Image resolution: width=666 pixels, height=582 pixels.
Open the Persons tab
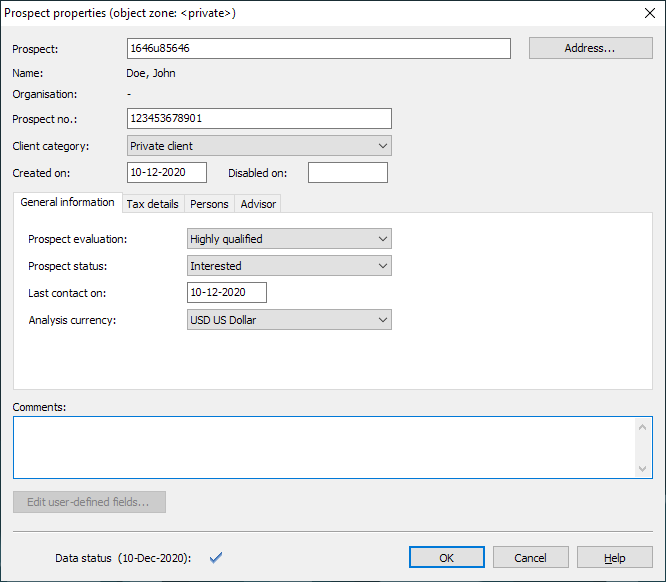(x=209, y=204)
